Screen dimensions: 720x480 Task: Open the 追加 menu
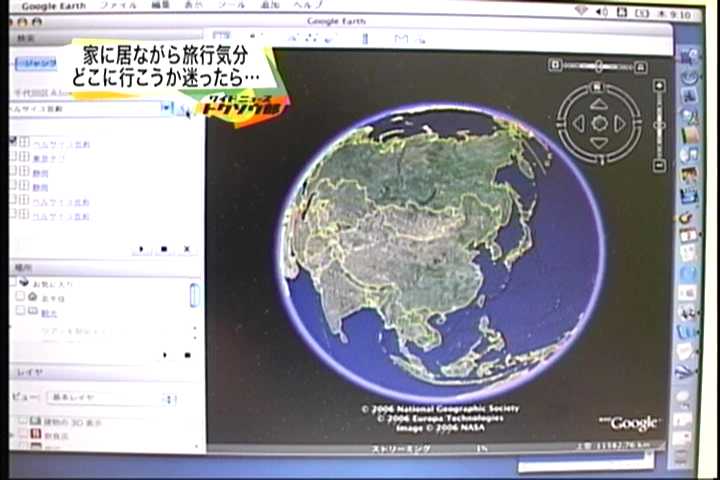click(x=270, y=5)
